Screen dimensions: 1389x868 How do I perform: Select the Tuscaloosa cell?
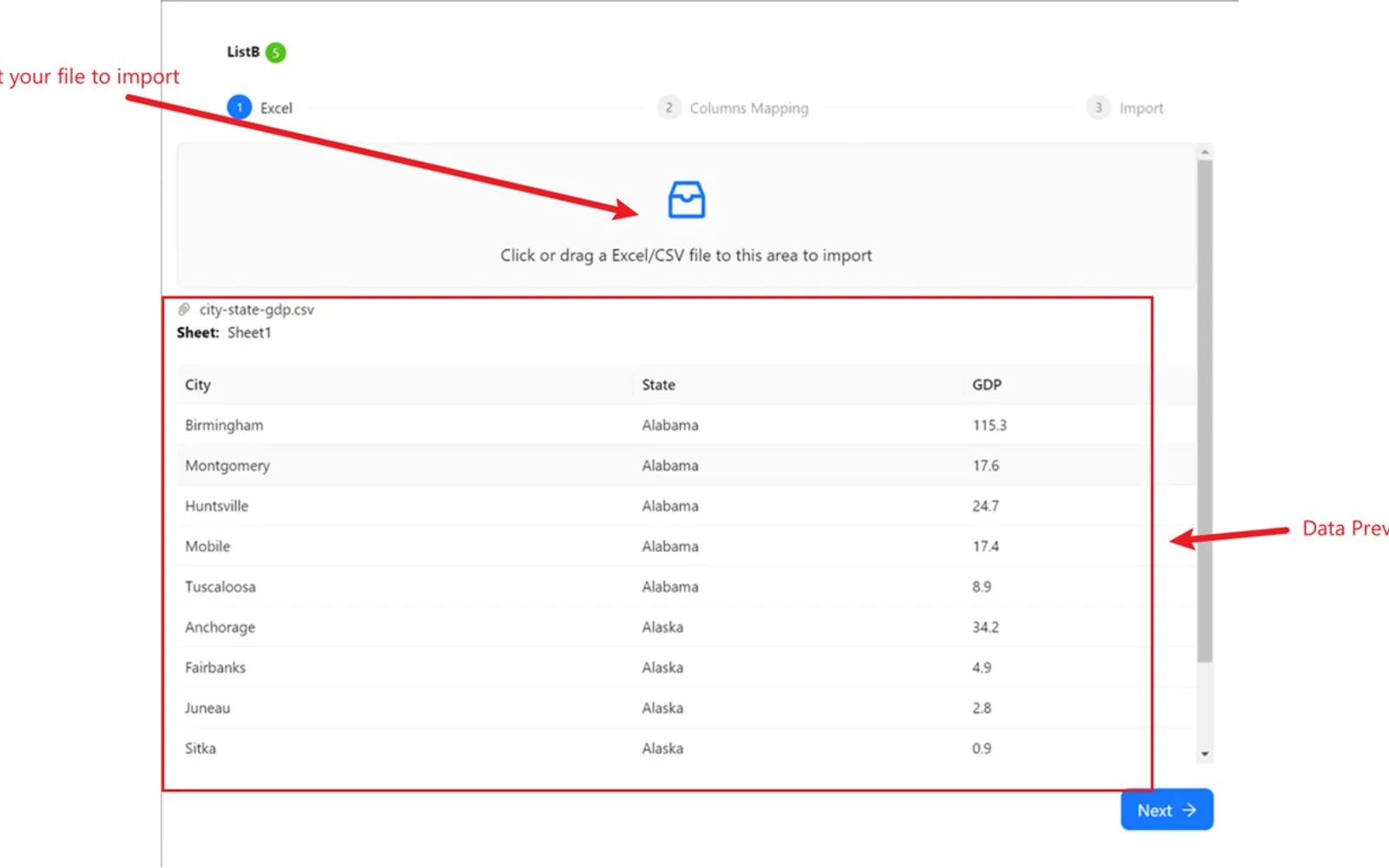click(x=221, y=587)
